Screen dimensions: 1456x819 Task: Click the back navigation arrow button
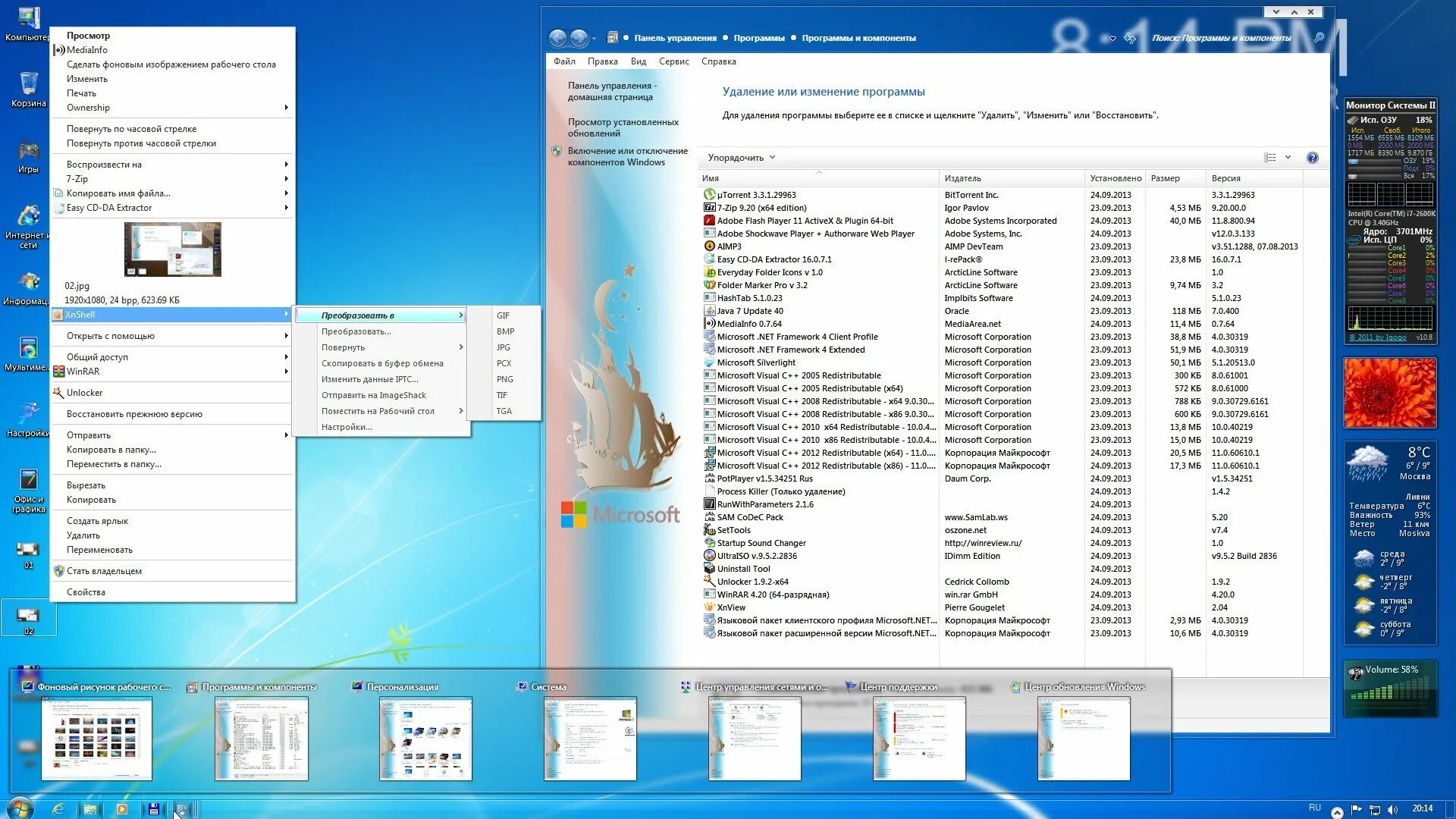(x=557, y=38)
